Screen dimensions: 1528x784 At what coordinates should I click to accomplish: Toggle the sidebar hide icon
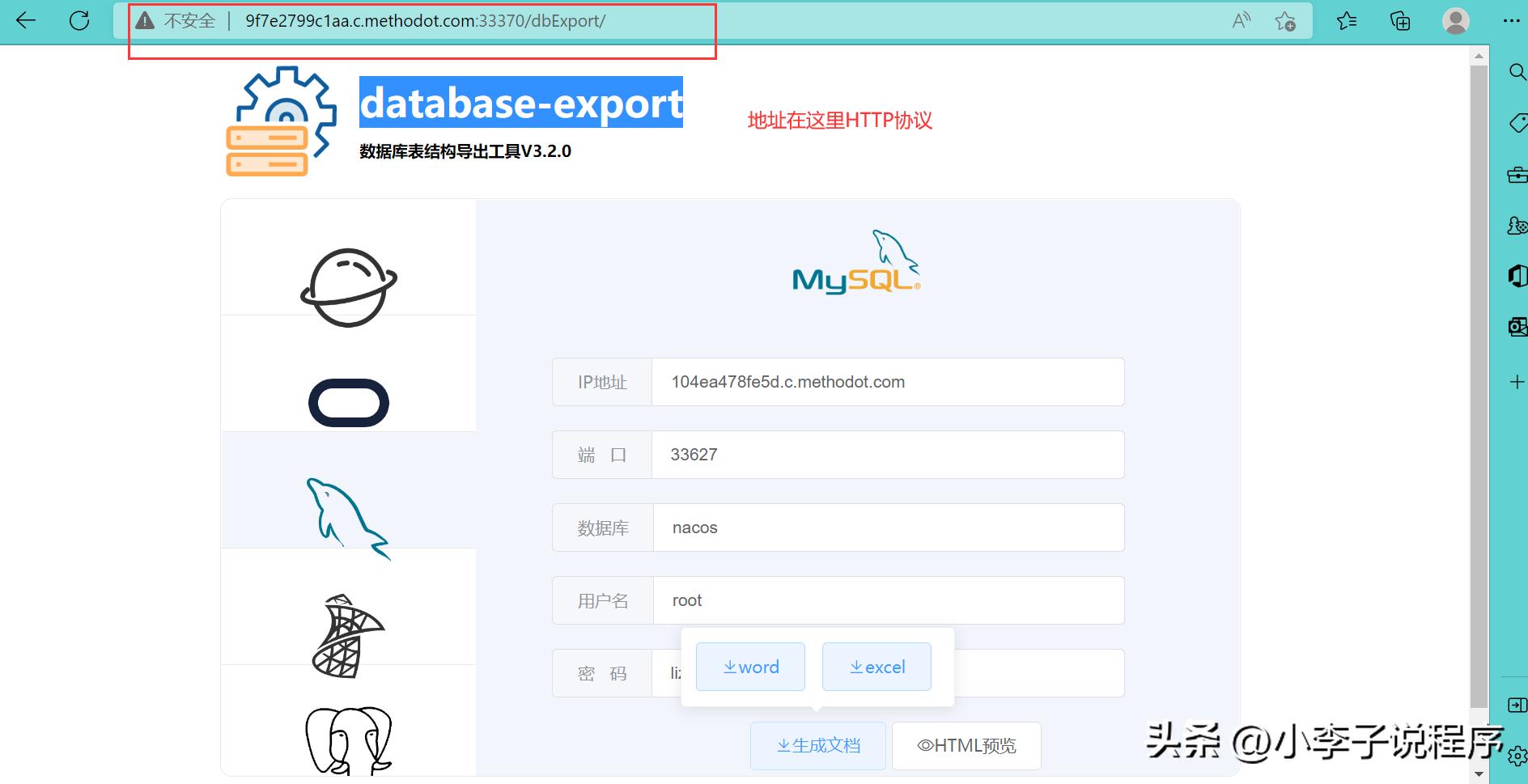pyautogui.click(x=1517, y=705)
